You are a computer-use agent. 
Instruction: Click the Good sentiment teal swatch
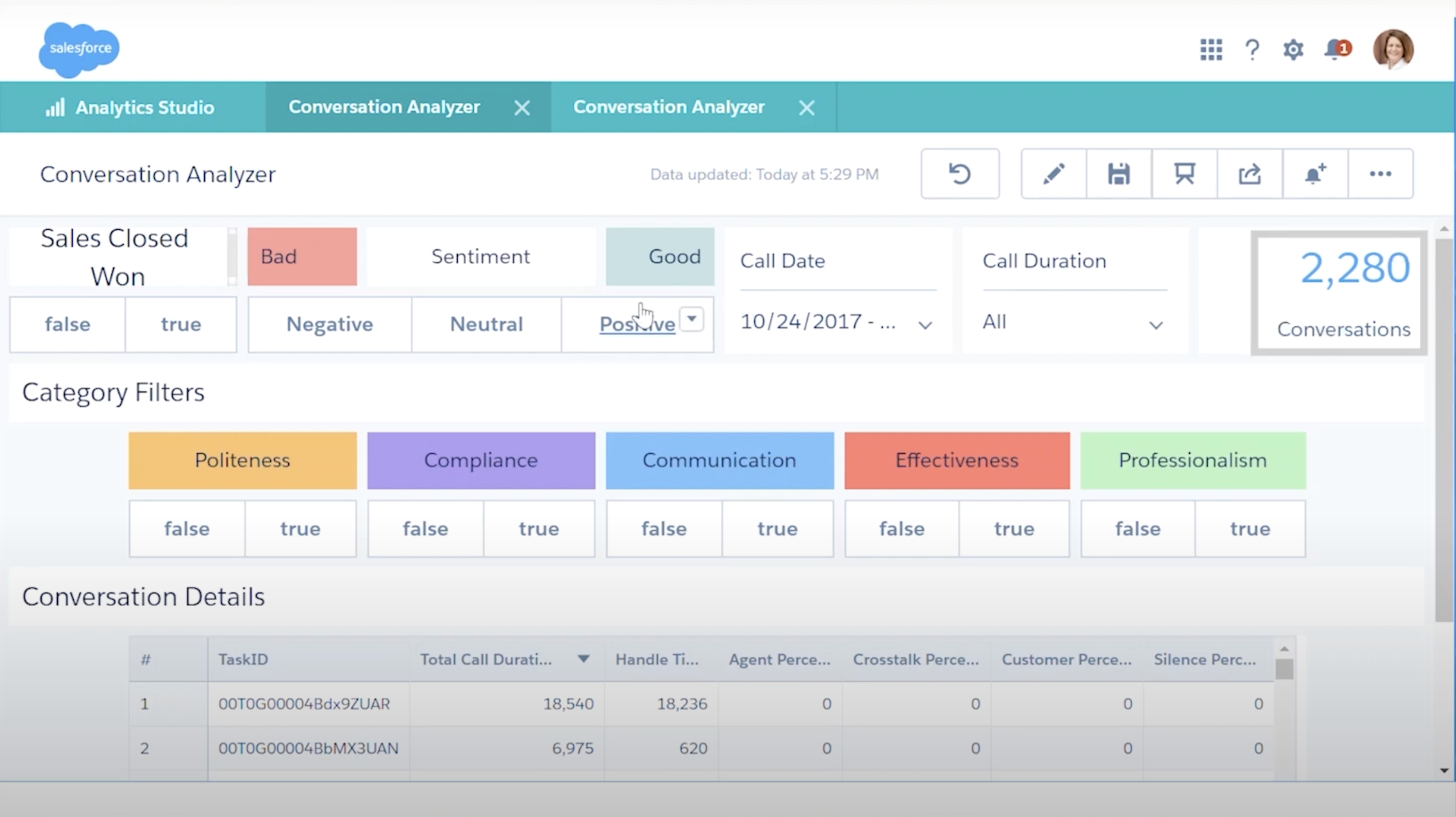tap(660, 257)
